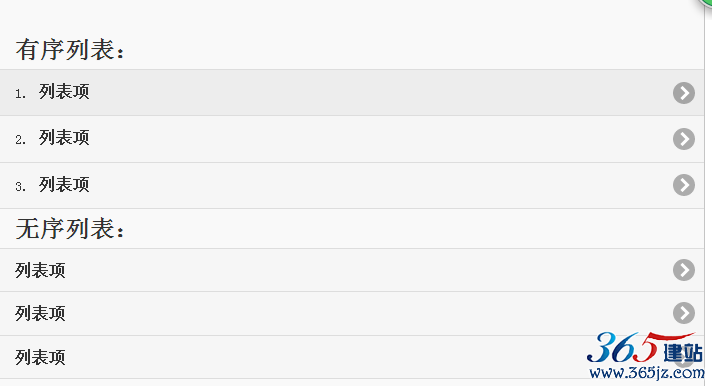Click the 建站 text in the watermark
Viewport: 712px width, 386px height.
point(682,352)
